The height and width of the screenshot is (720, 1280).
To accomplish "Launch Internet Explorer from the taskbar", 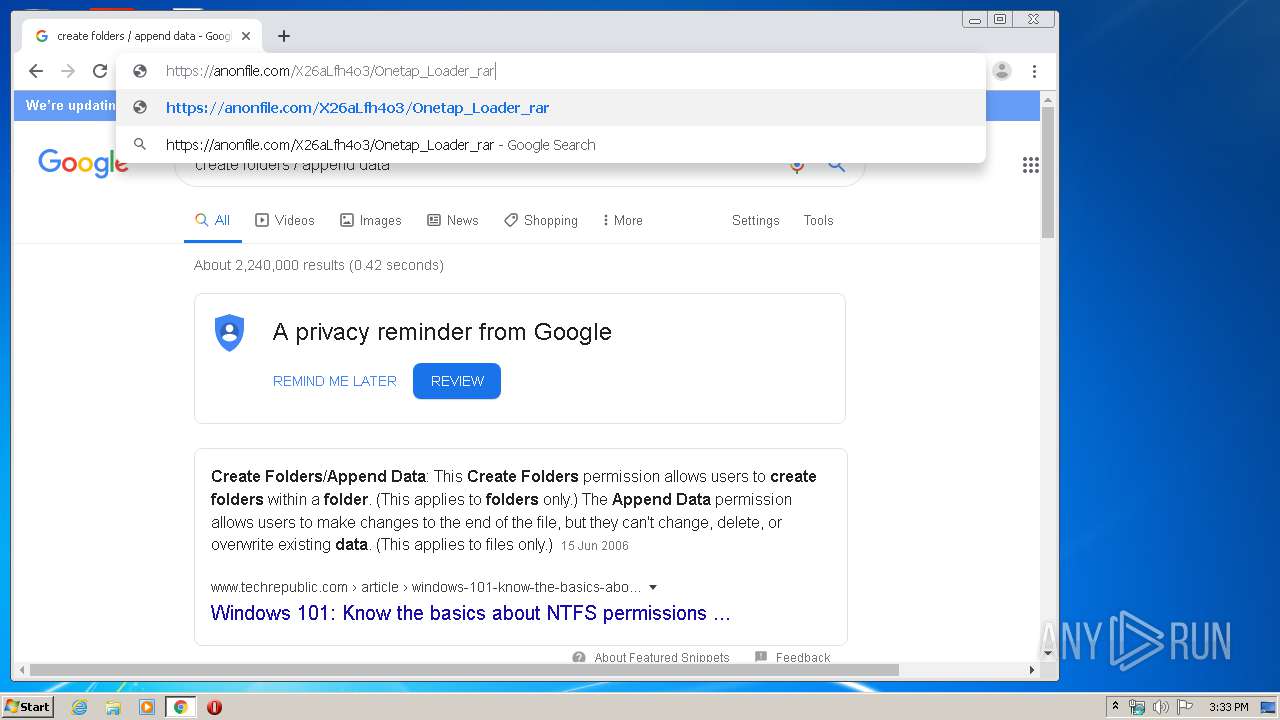I will pos(79,707).
